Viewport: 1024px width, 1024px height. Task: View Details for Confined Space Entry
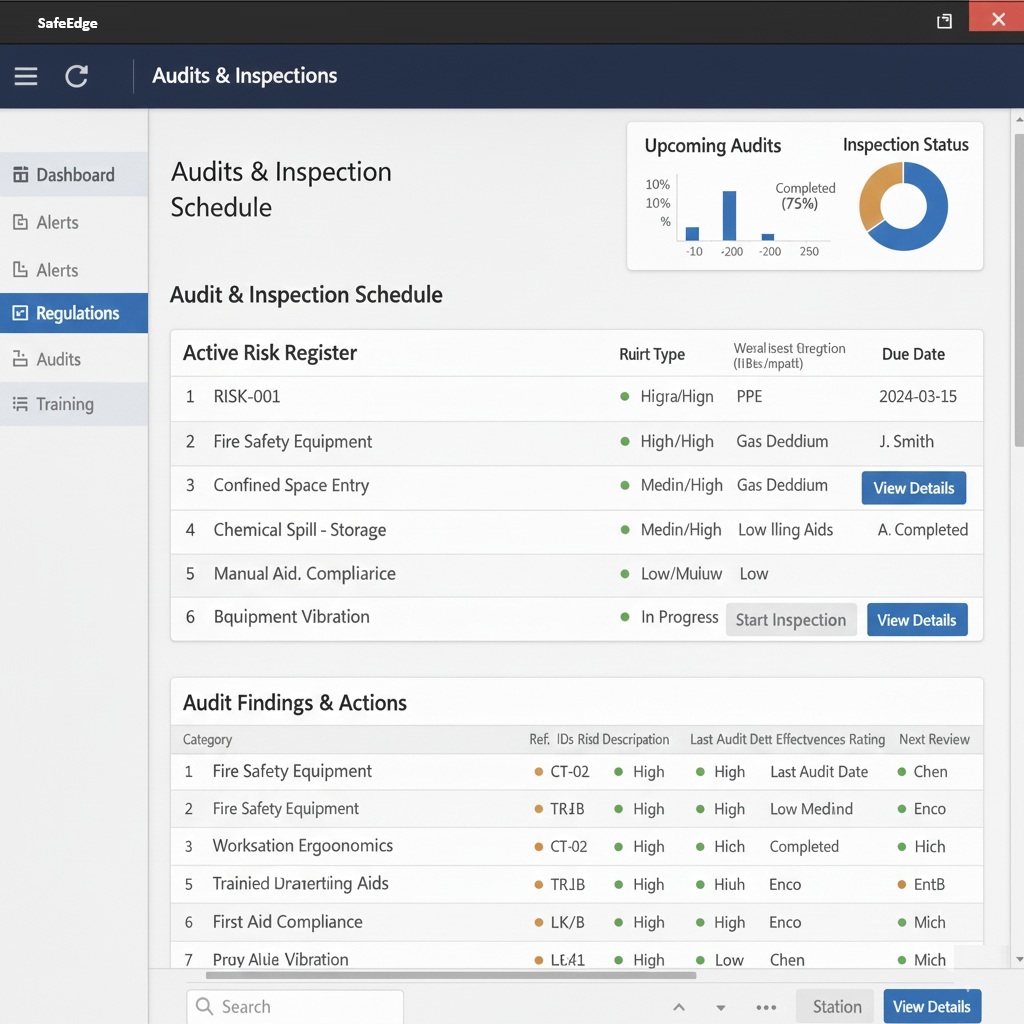[x=913, y=488]
